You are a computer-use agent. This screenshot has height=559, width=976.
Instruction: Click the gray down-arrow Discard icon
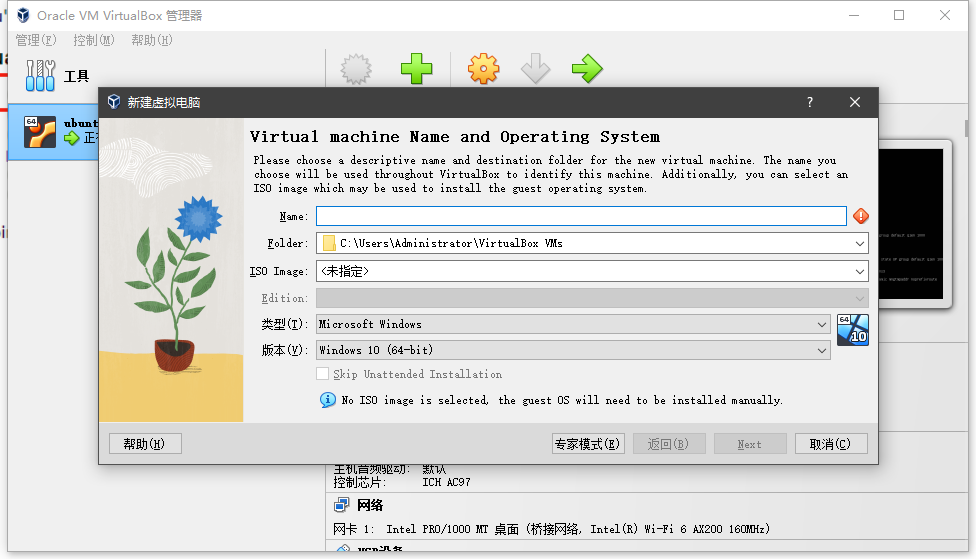(x=535, y=68)
